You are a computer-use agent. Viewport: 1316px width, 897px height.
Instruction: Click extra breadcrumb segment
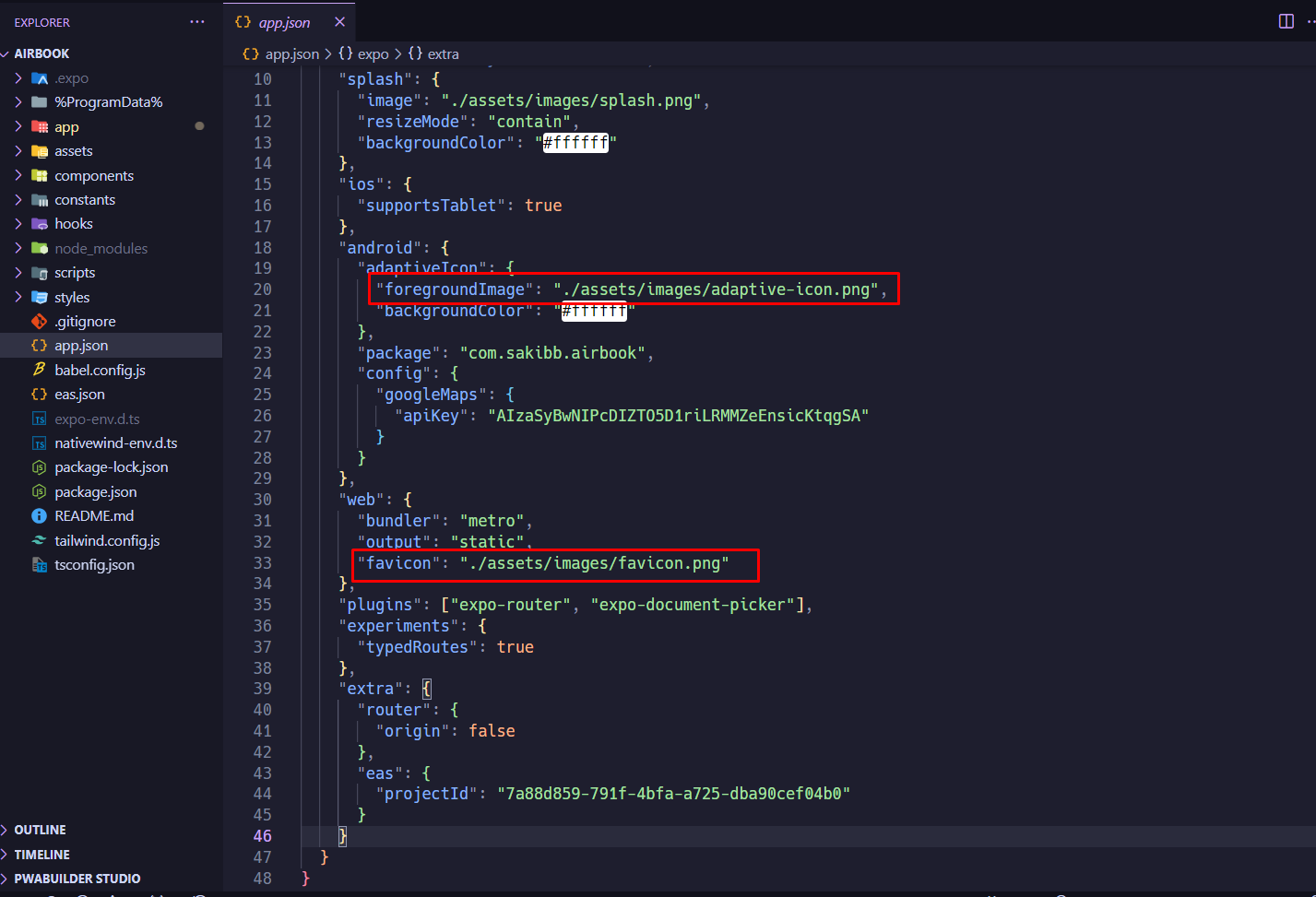coord(443,54)
